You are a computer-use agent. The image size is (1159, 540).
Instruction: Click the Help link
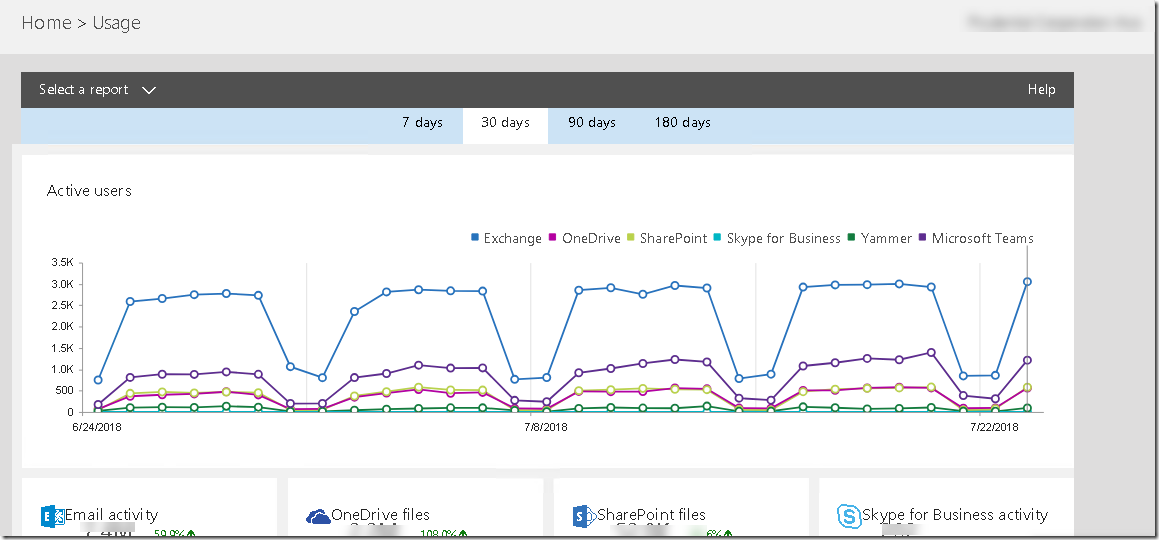1041,90
